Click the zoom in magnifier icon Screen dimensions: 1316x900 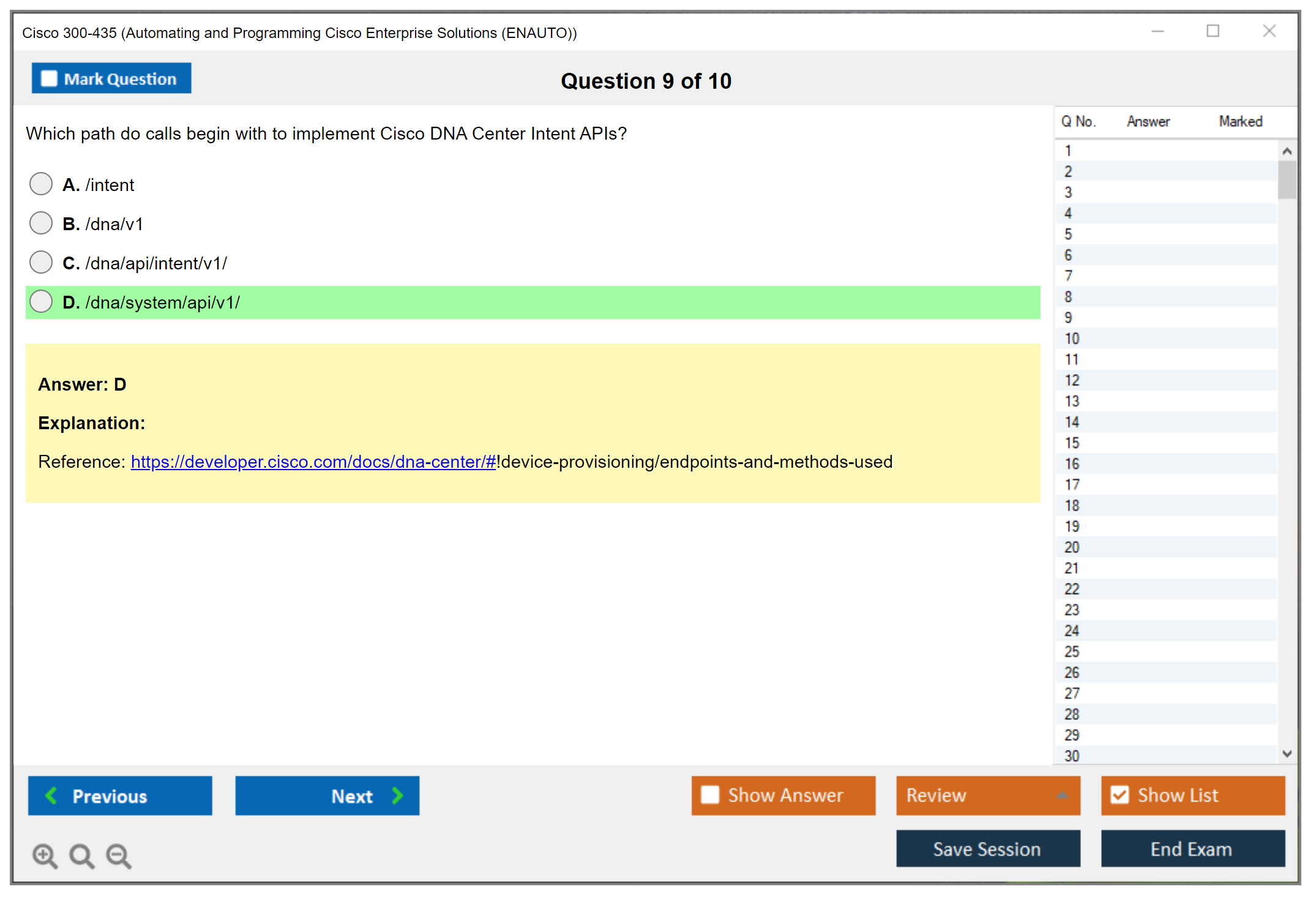[45, 855]
